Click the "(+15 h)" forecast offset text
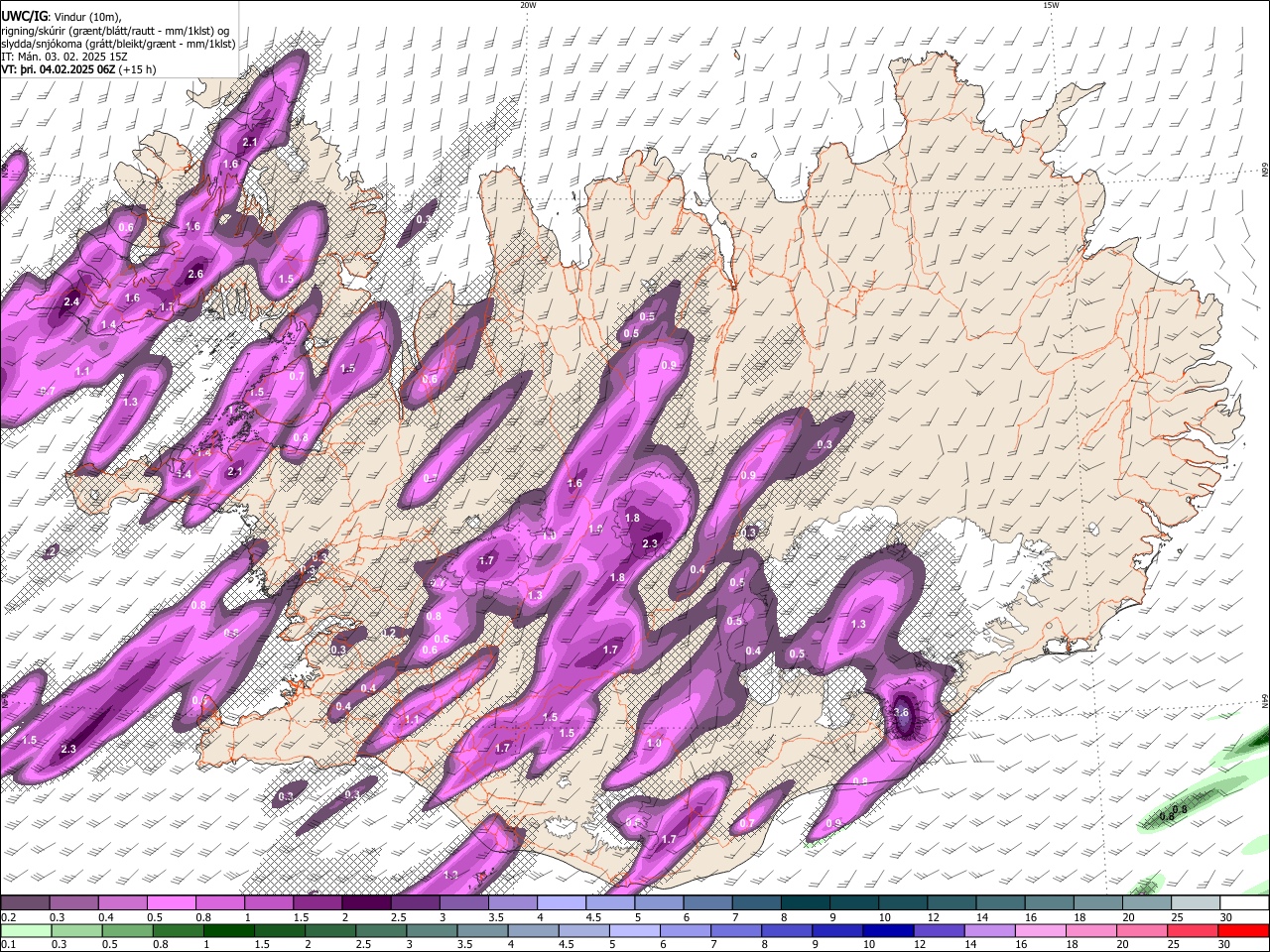 (x=137, y=69)
